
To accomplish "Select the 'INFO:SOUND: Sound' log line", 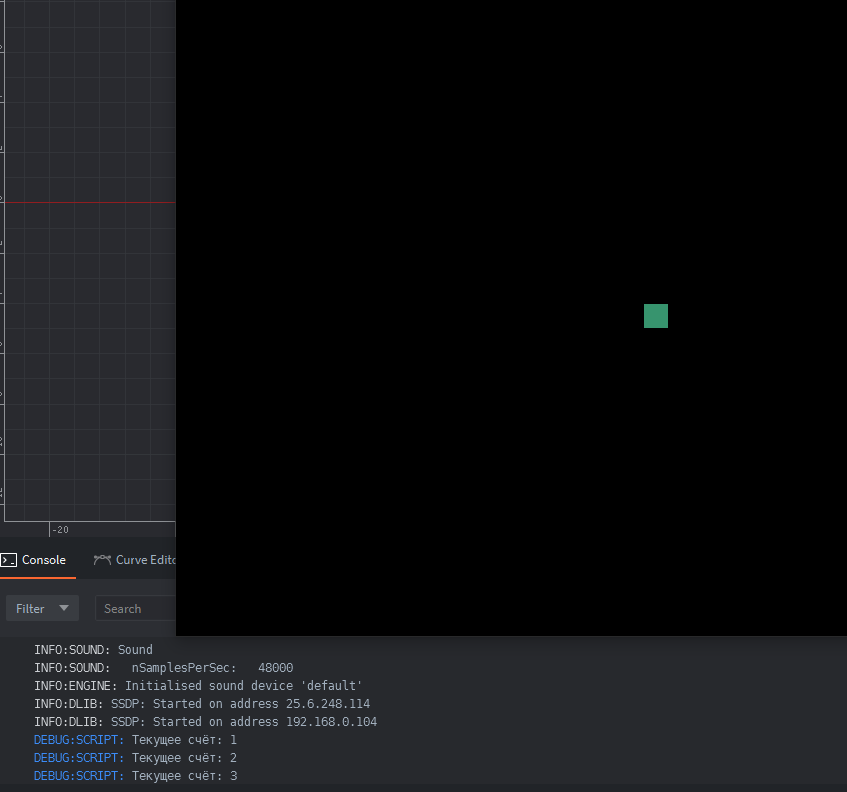I will (x=93, y=650).
